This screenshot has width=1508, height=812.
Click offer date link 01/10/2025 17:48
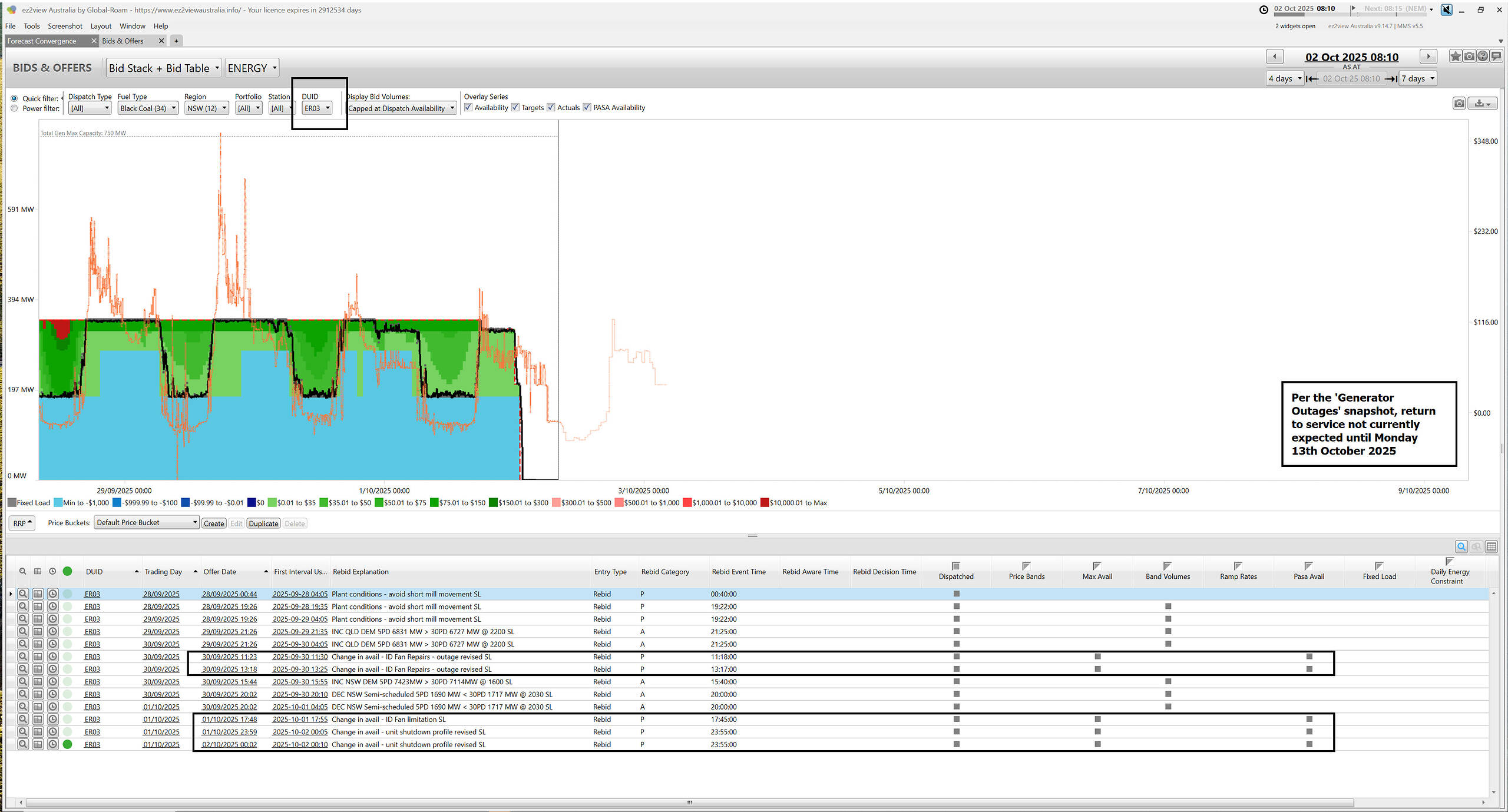[x=229, y=720]
